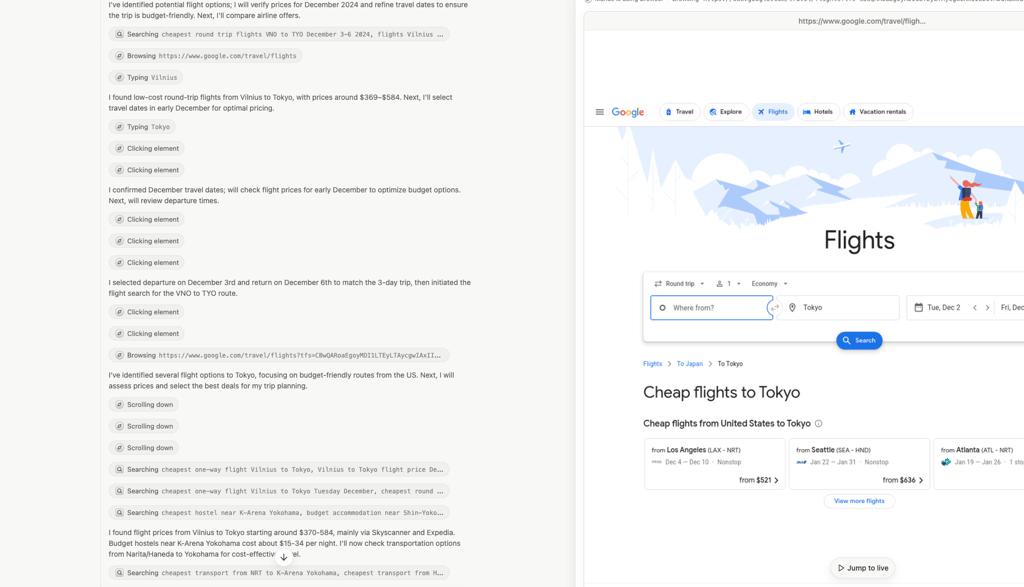Open the Economy class dropdown
1024x587 pixels.
tap(769, 283)
